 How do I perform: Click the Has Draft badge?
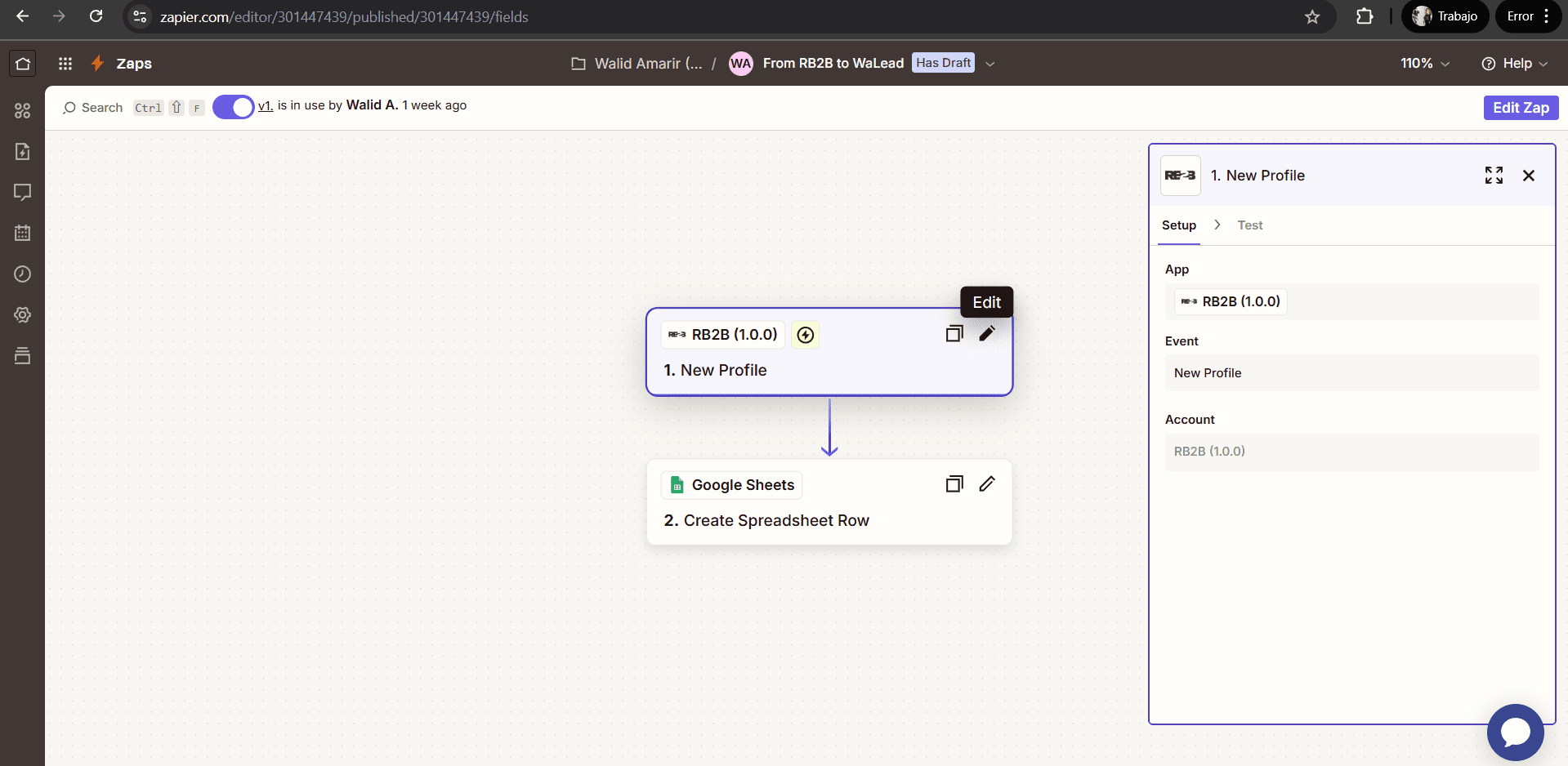(x=944, y=63)
